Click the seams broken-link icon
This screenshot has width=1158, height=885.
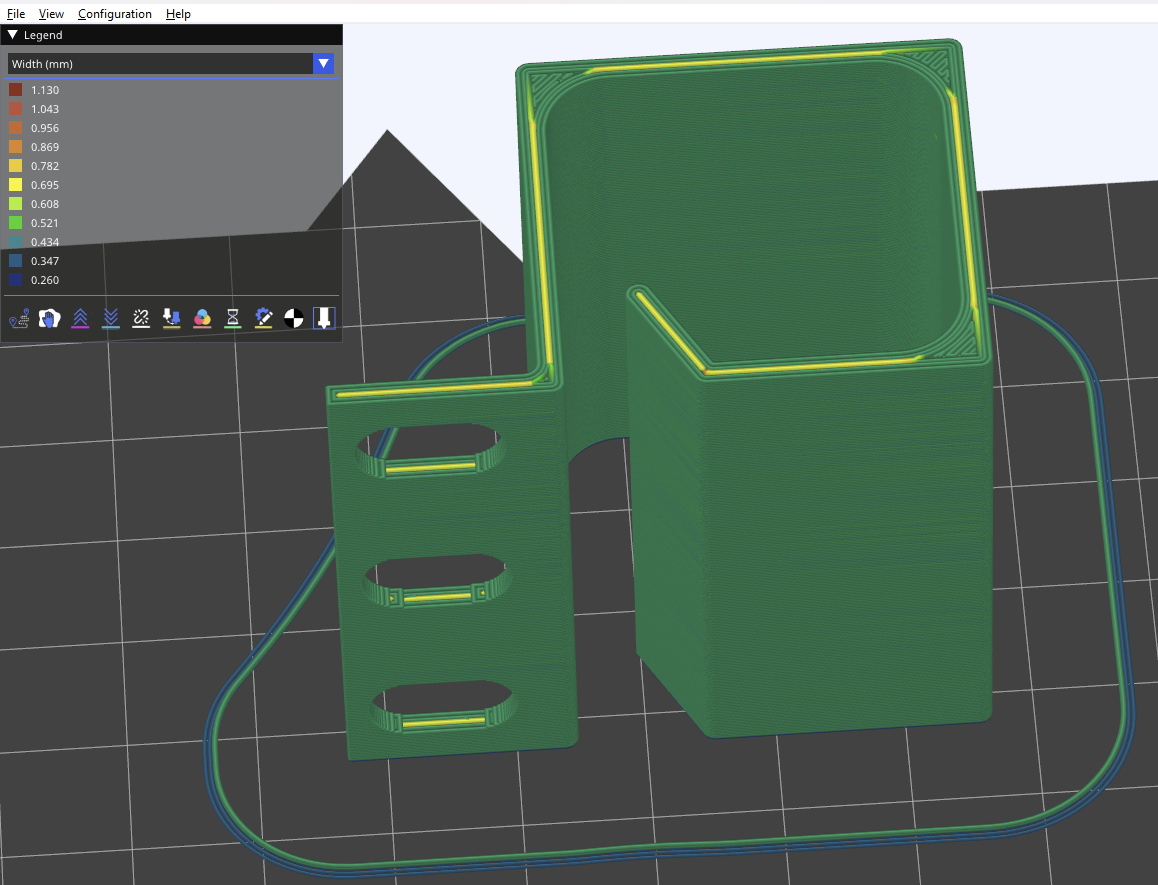(x=141, y=318)
